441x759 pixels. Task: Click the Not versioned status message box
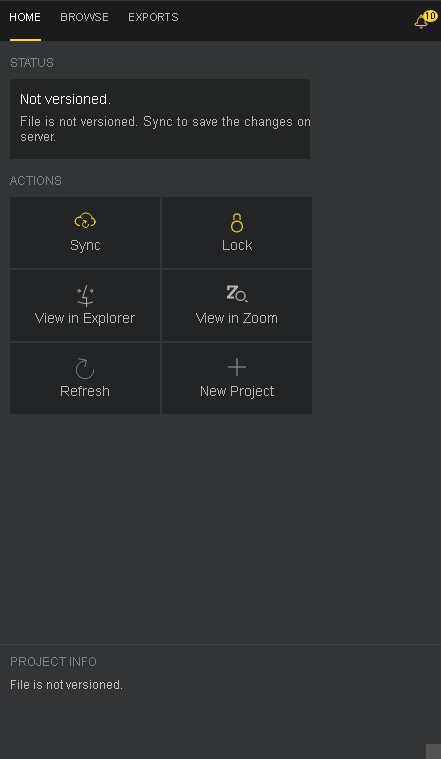tap(160, 119)
